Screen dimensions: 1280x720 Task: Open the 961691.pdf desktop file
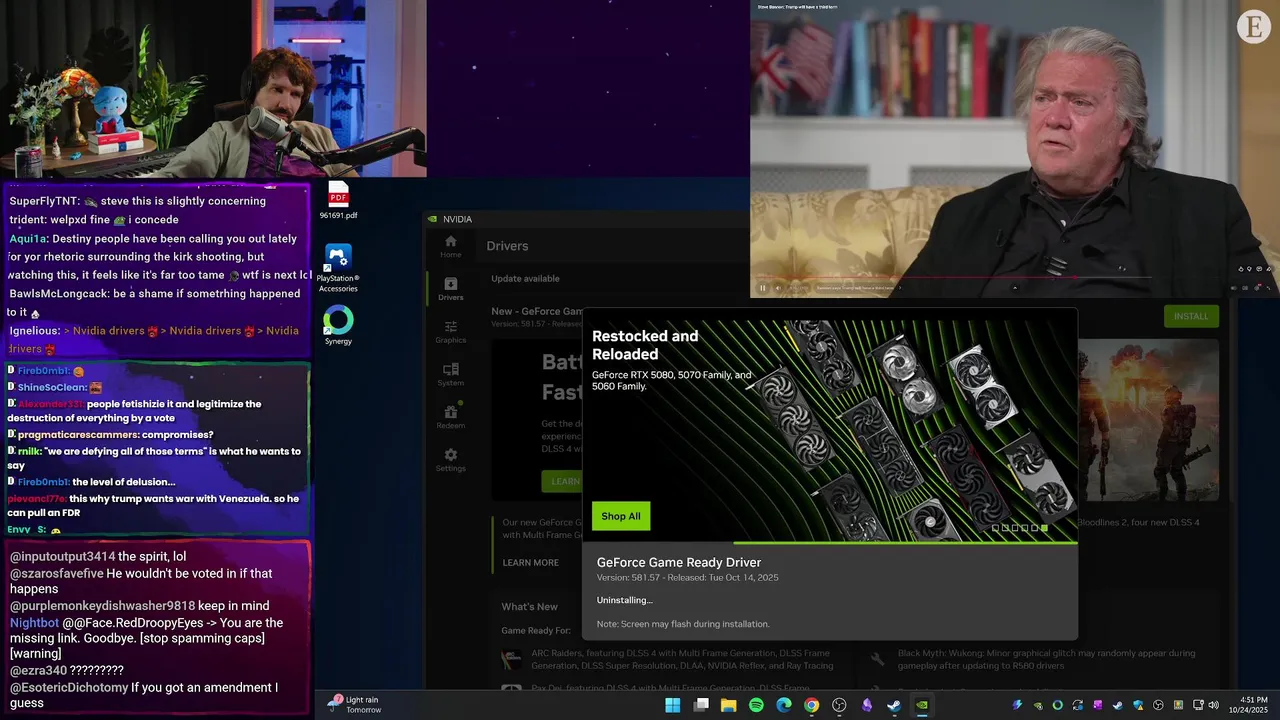pyautogui.click(x=338, y=200)
